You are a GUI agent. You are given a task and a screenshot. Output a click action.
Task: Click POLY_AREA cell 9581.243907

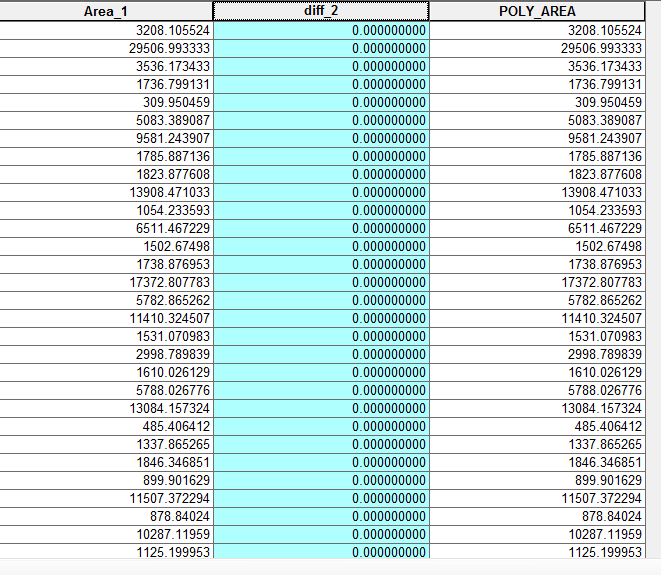coord(537,139)
